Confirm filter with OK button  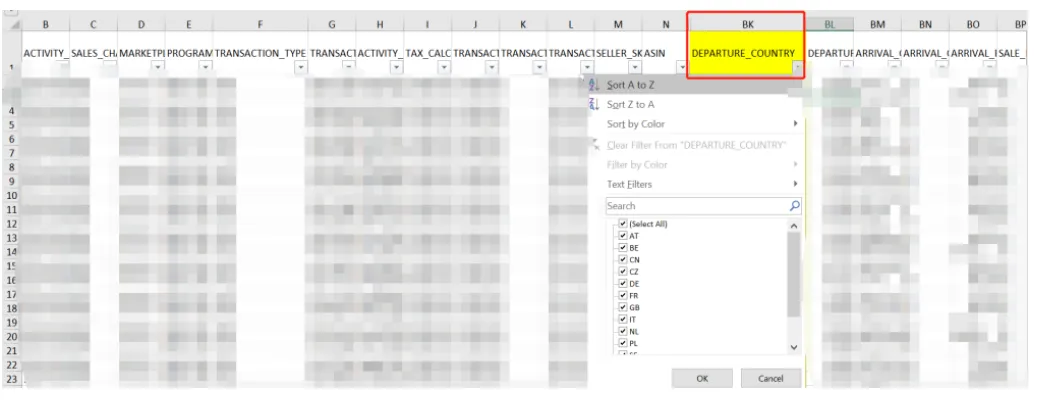702,378
